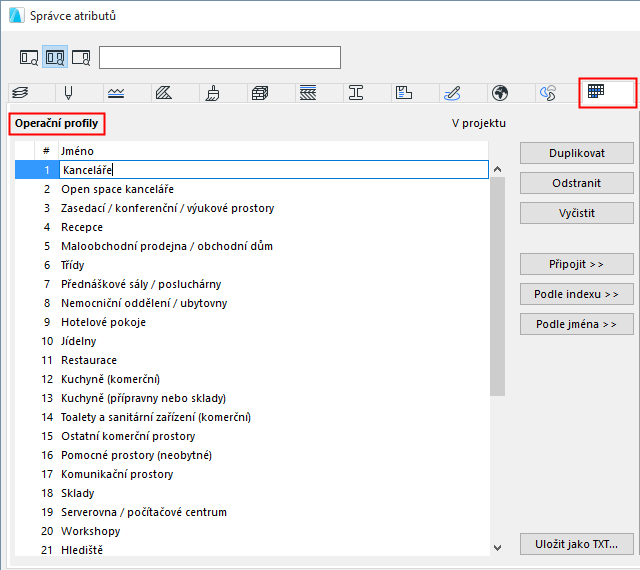Select the Recepce row
The width and height of the screenshot is (640, 570).
pyautogui.click(x=251, y=227)
